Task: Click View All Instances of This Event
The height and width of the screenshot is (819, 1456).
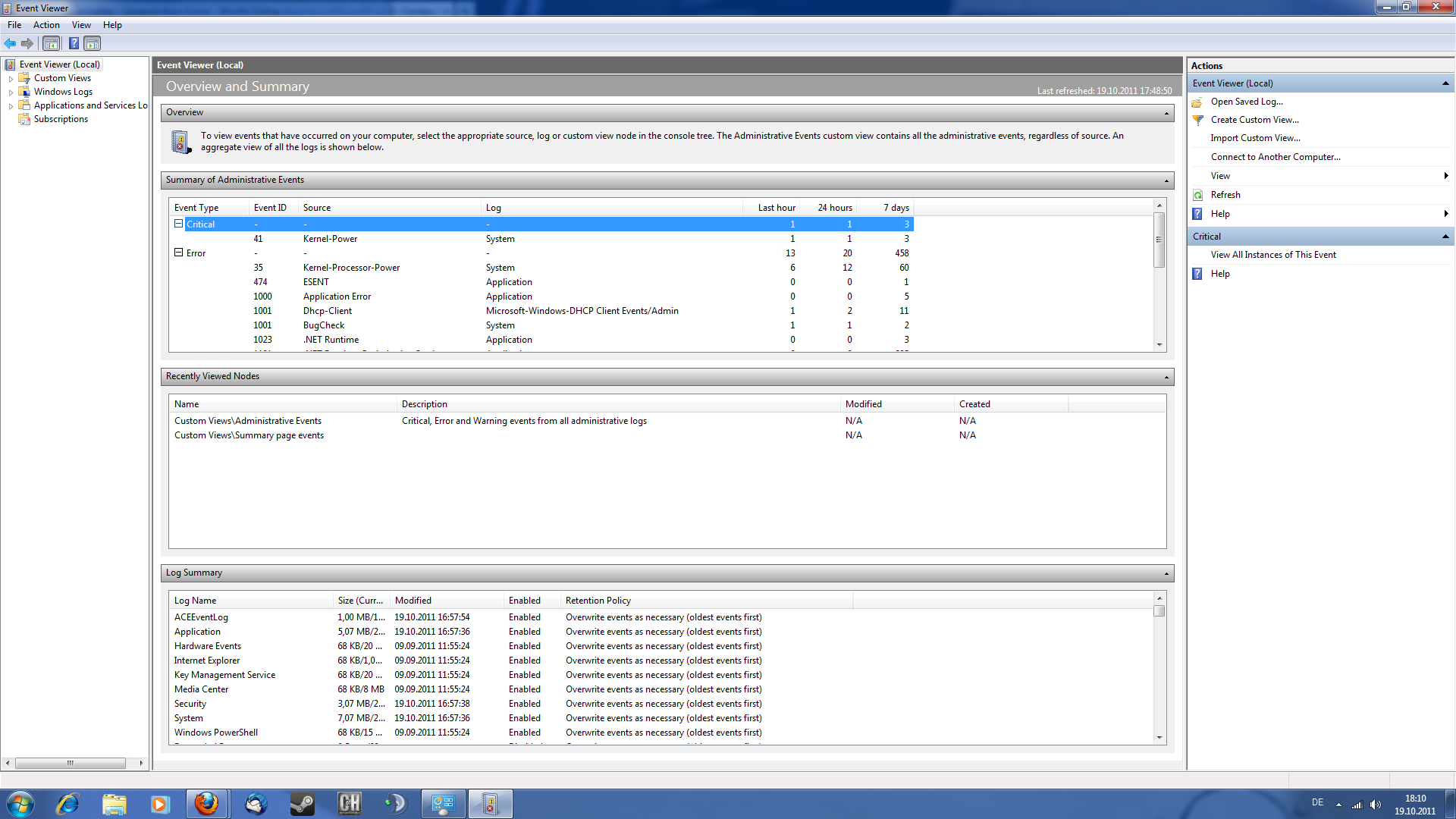Action: tap(1273, 255)
